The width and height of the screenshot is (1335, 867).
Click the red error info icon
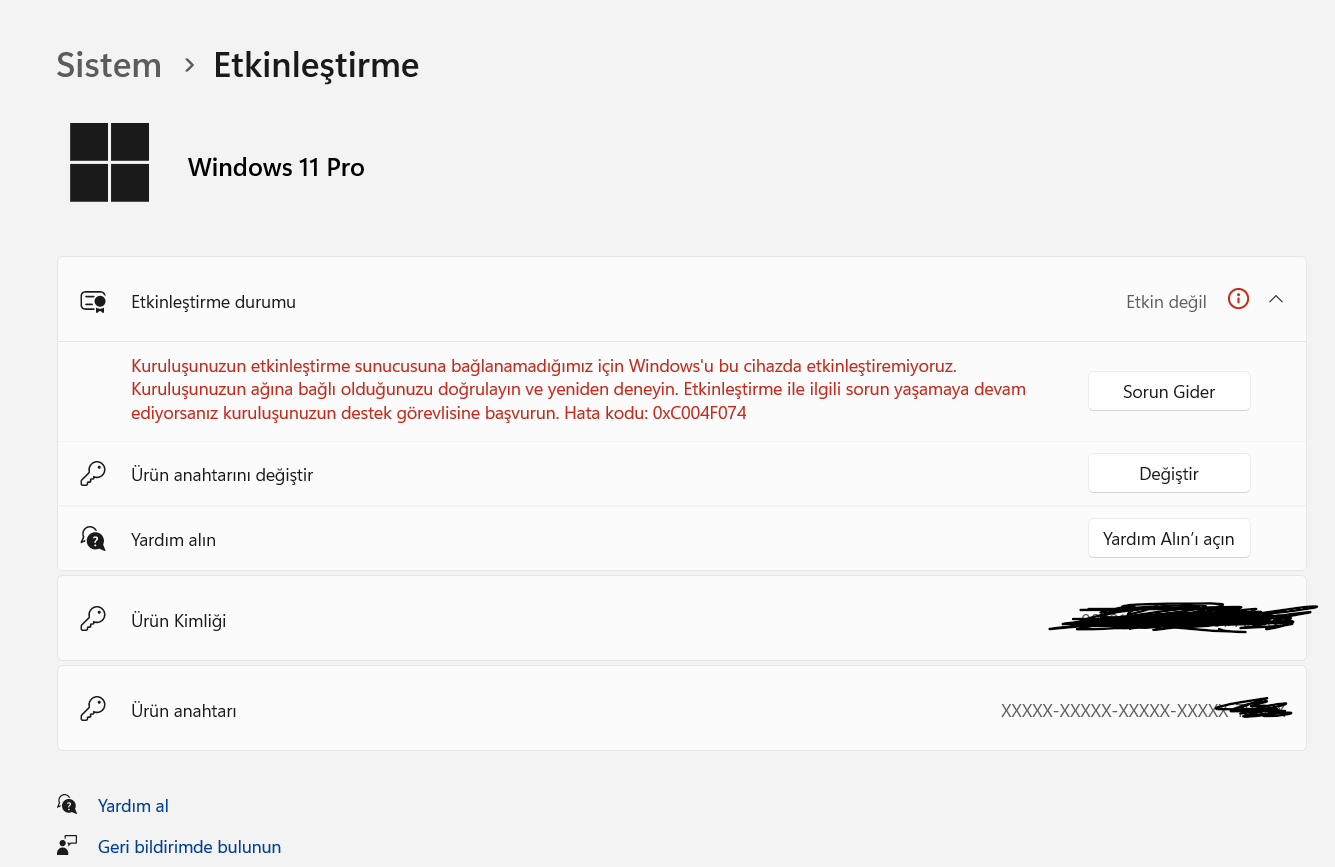(x=1238, y=299)
